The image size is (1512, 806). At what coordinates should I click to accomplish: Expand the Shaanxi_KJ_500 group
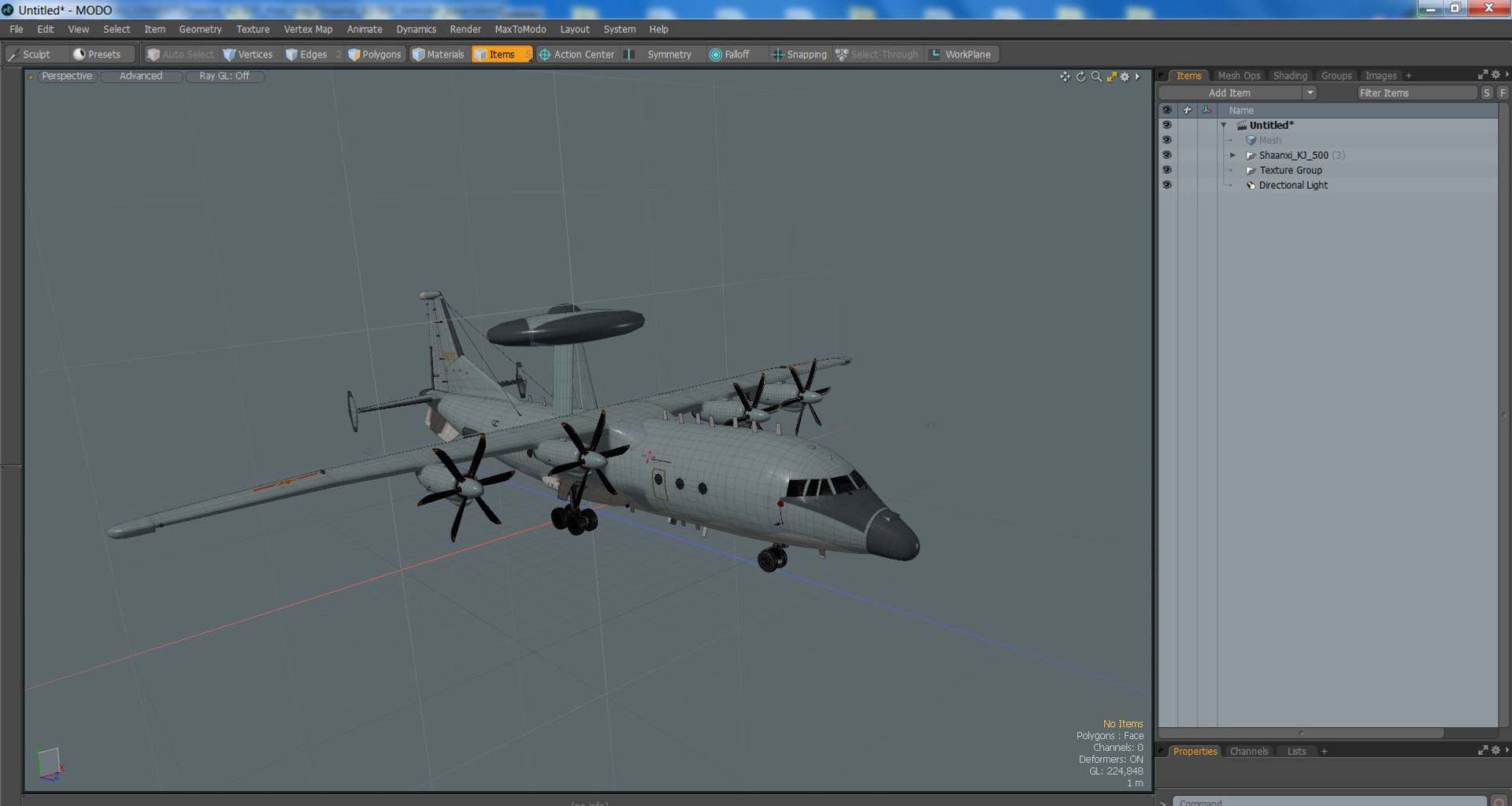[x=1233, y=155]
